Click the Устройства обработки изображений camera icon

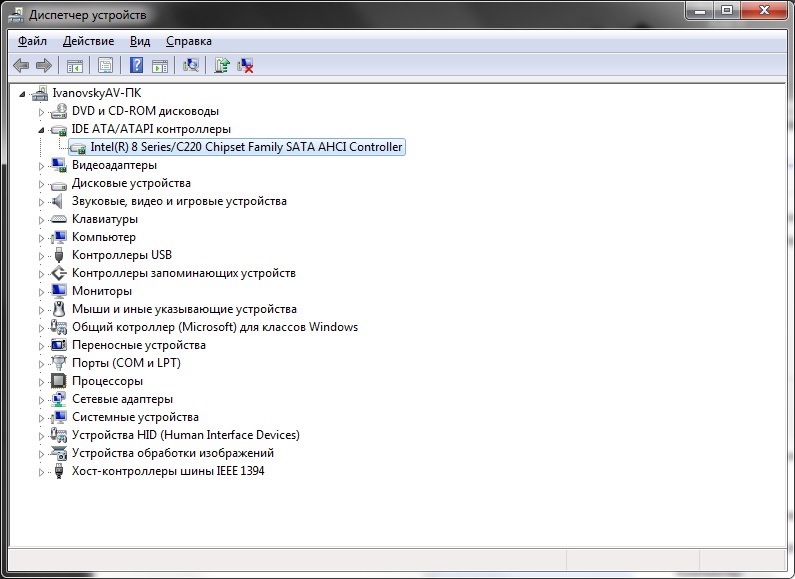59,453
